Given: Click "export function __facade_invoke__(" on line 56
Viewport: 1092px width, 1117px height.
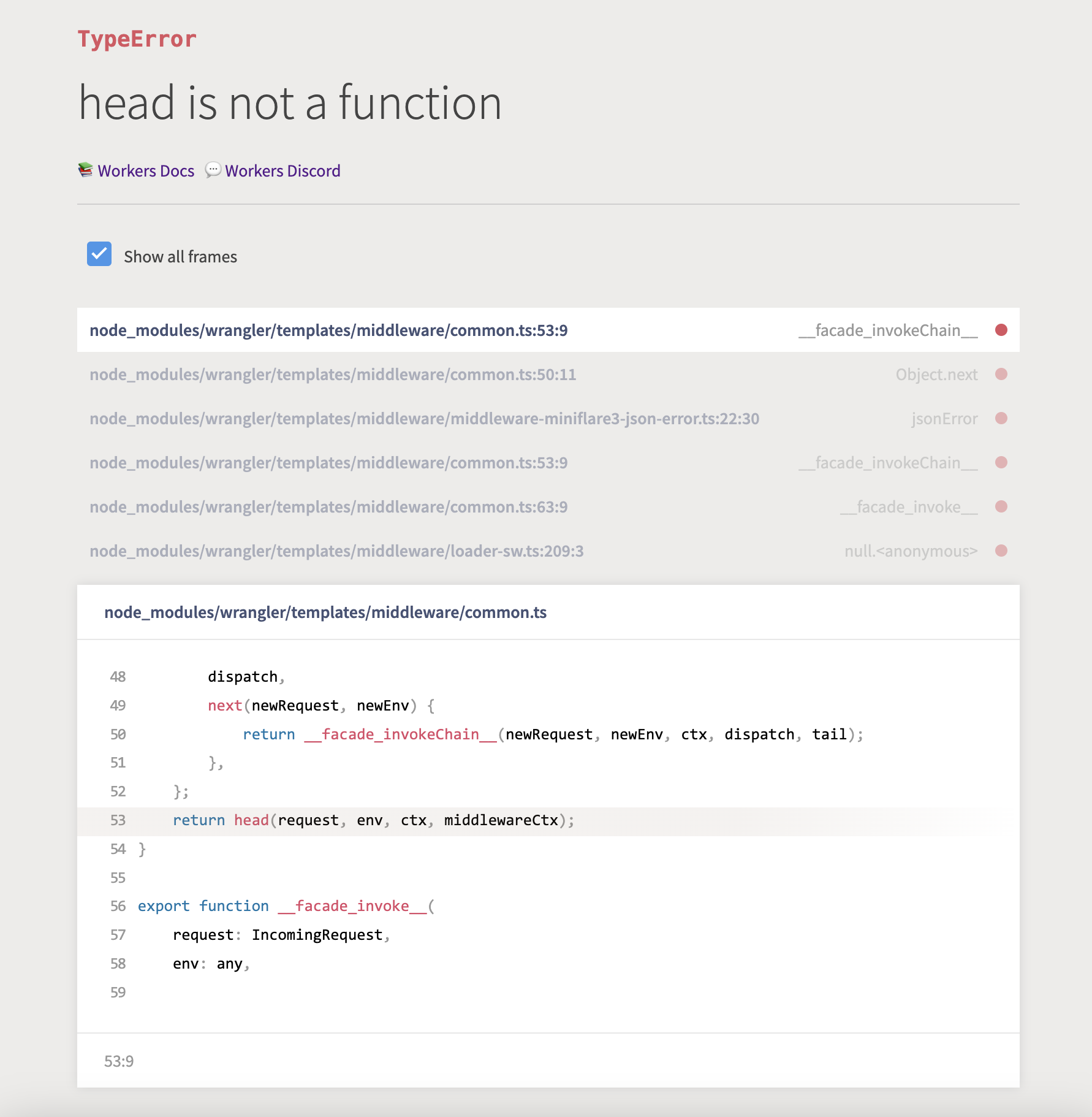Looking at the screenshot, I should pyautogui.click(x=286, y=906).
